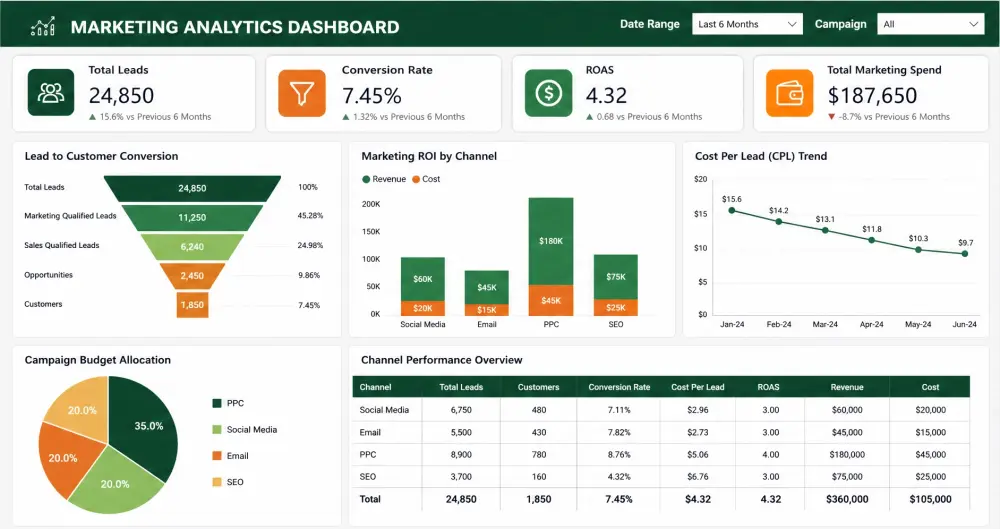Click the $187,650 spend value
The width and height of the screenshot is (1000, 529).
(x=872, y=96)
